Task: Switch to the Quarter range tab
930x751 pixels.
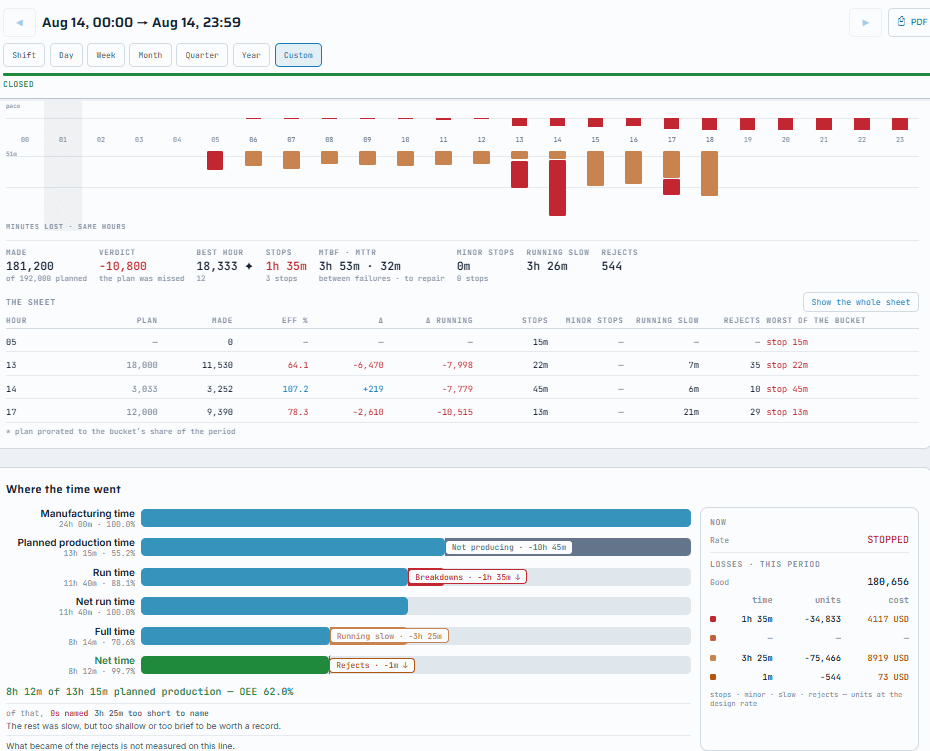Action: (x=202, y=55)
